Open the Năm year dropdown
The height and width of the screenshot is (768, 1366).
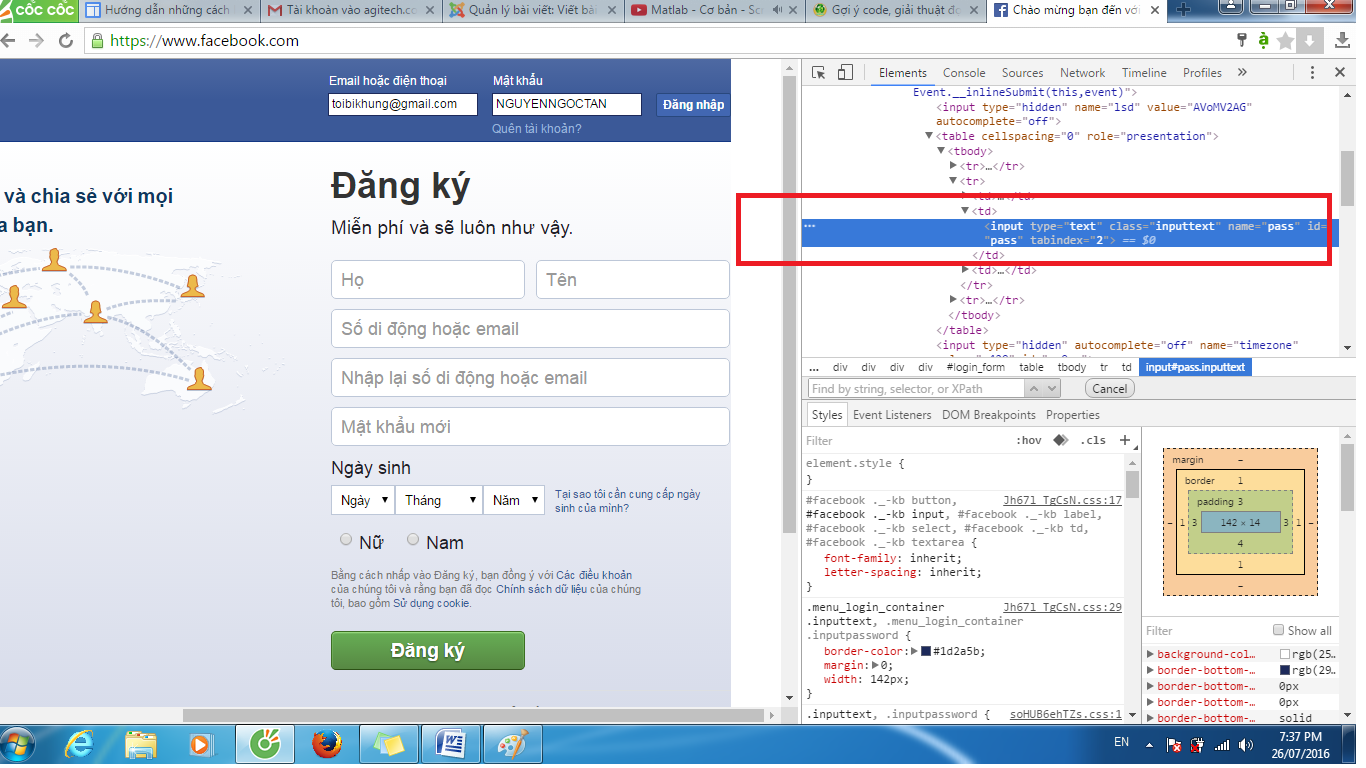[514, 500]
